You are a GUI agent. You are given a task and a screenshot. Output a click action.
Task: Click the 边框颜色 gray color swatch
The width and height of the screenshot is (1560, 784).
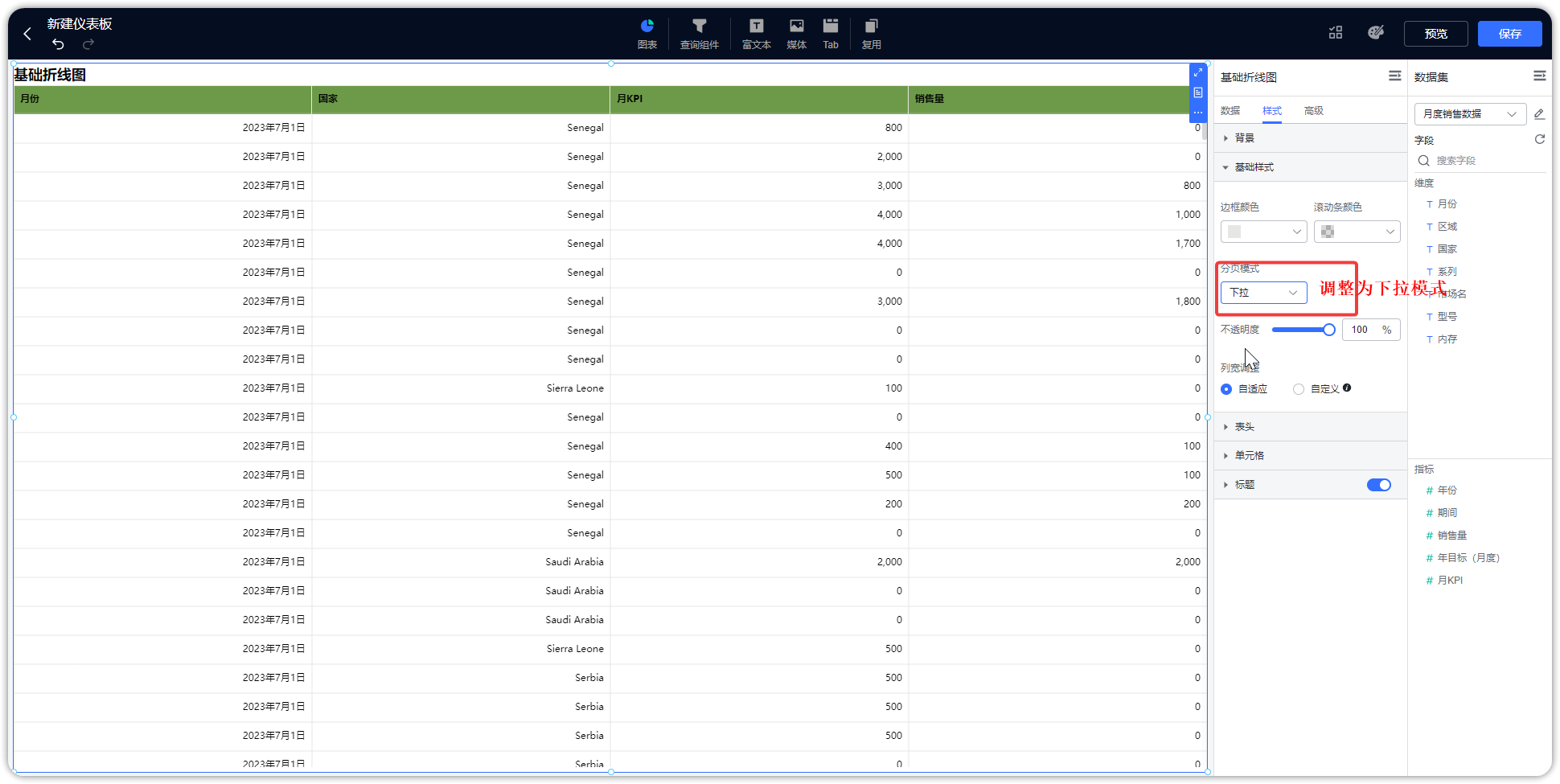coord(1234,232)
